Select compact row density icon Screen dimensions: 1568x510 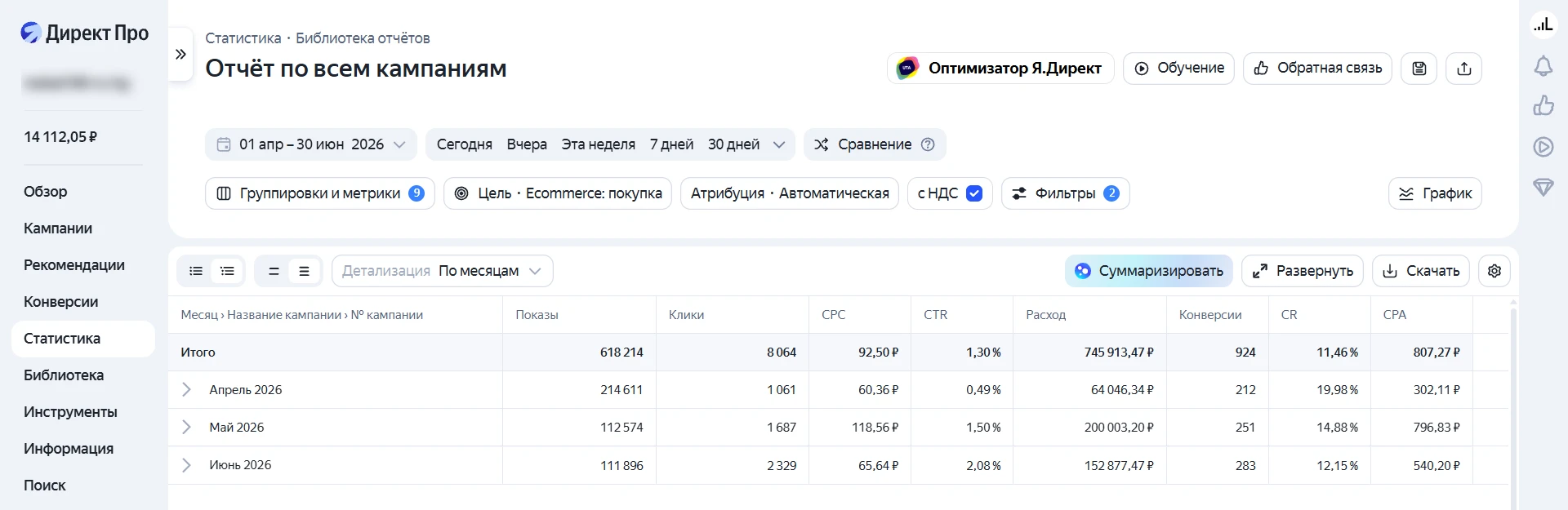click(274, 271)
